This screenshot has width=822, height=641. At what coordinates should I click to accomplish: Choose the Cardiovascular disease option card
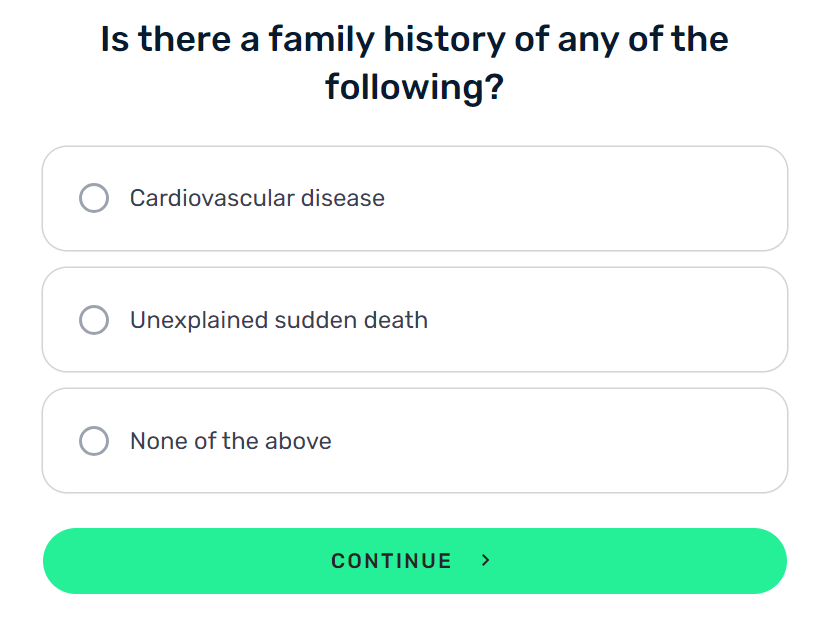(x=415, y=199)
